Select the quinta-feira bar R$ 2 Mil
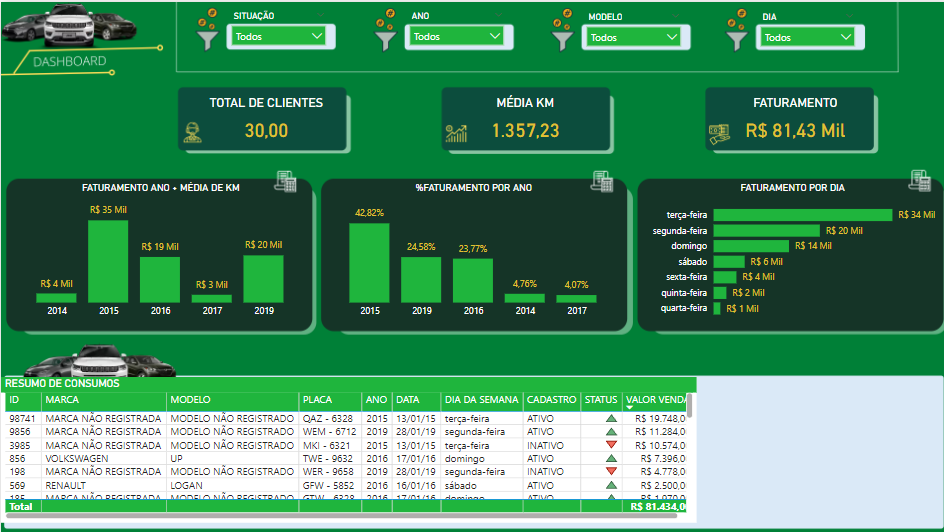 pyautogui.click(x=720, y=292)
